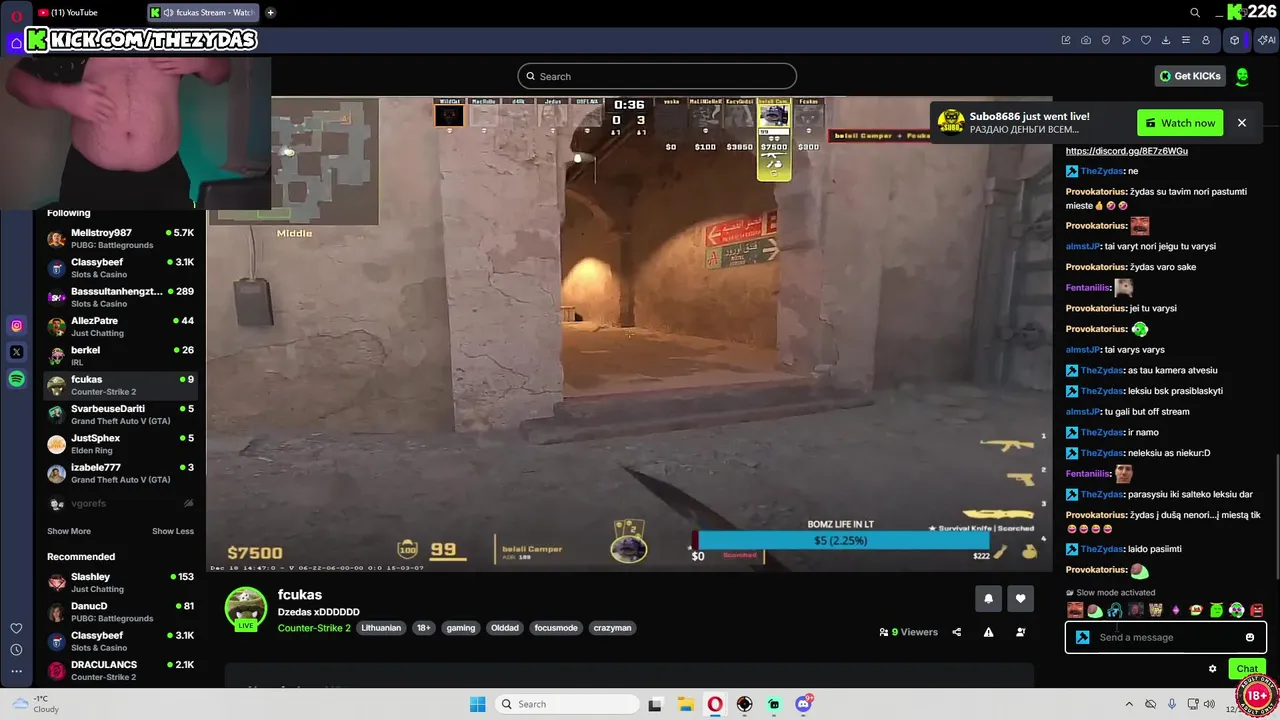The height and width of the screenshot is (720, 1280).
Task: Open the history clock icon in sidebar
Action: [16, 650]
